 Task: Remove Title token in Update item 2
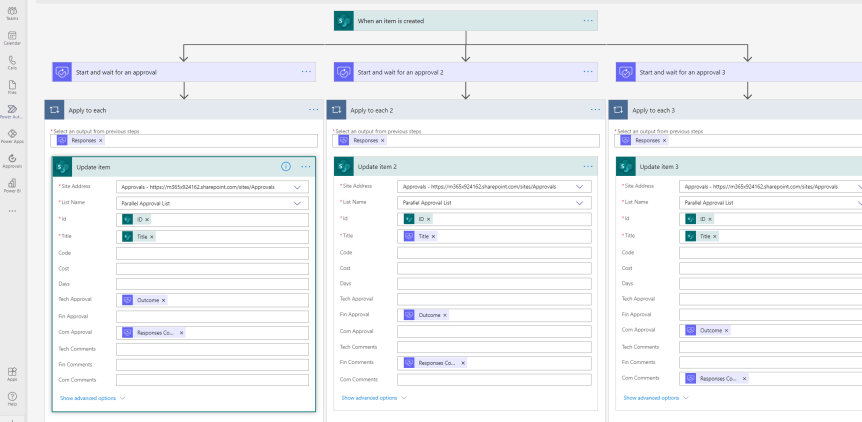[x=433, y=236]
